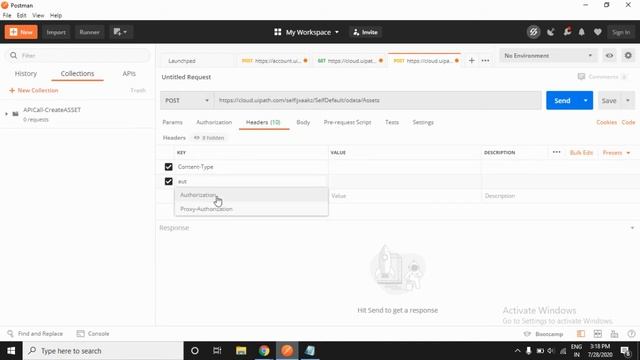Uncheck the Content-Type header checkbox
The height and width of the screenshot is (360, 640).
tap(169, 167)
